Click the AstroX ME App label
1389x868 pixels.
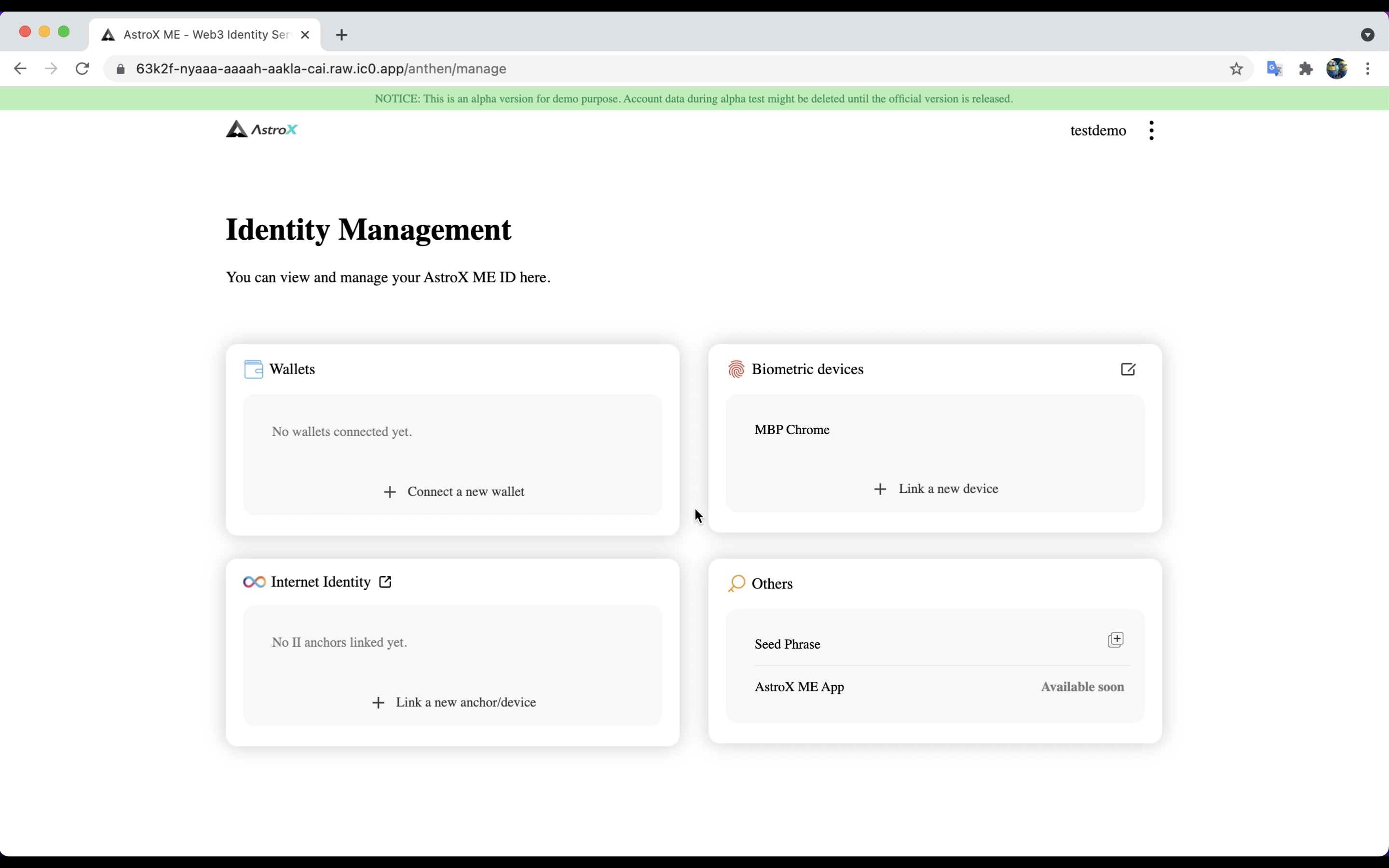799,687
